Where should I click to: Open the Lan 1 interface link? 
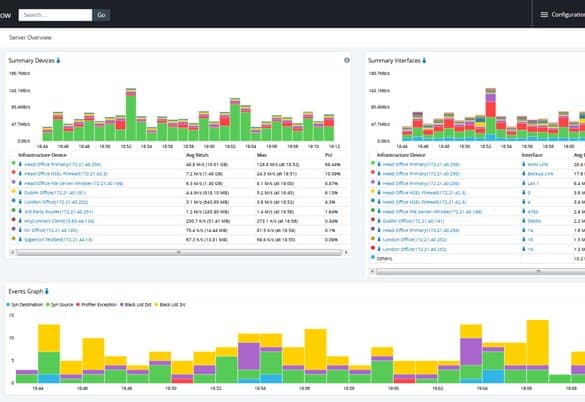[533, 183]
